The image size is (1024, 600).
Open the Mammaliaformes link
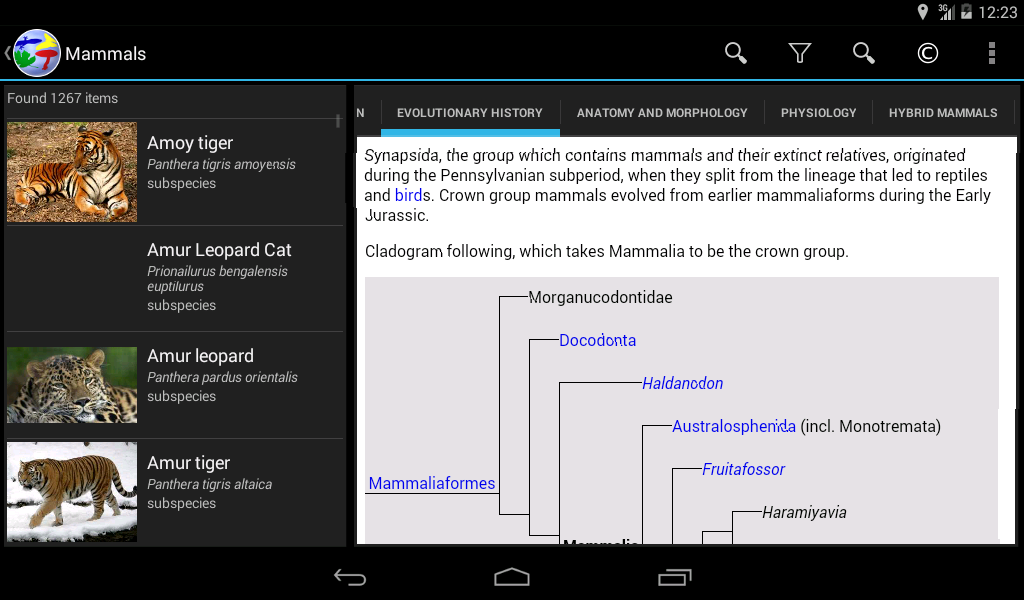pos(431,483)
